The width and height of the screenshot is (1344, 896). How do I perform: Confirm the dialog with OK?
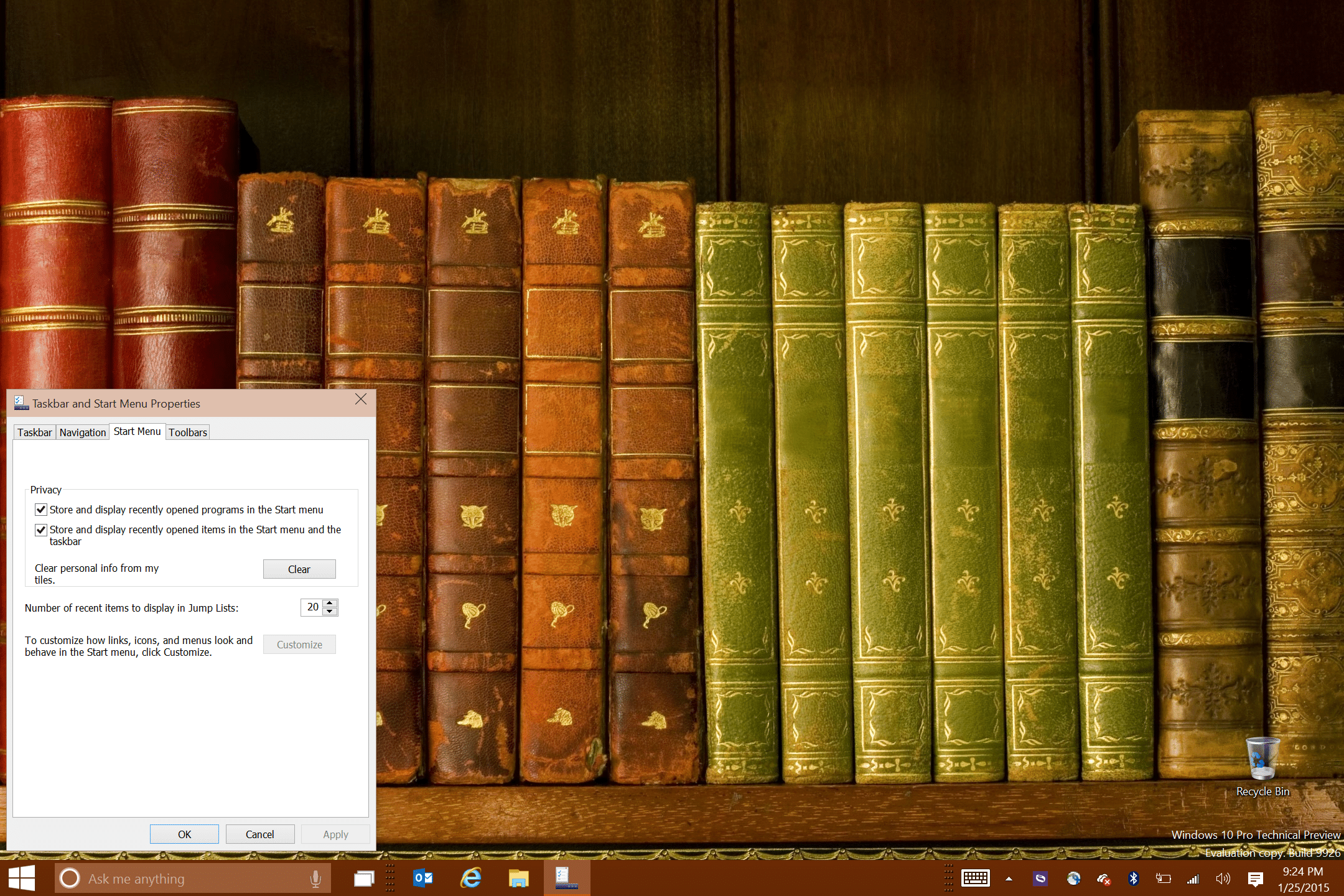click(184, 834)
